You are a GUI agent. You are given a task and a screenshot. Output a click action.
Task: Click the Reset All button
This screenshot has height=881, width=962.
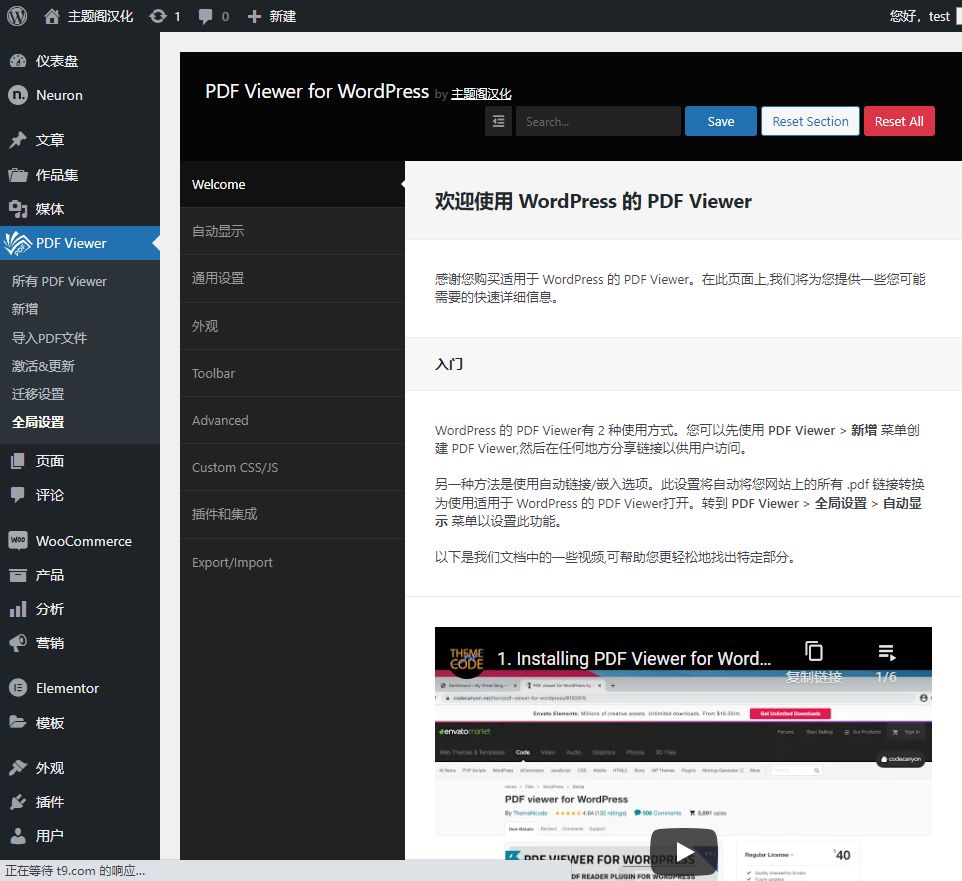click(899, 121)
